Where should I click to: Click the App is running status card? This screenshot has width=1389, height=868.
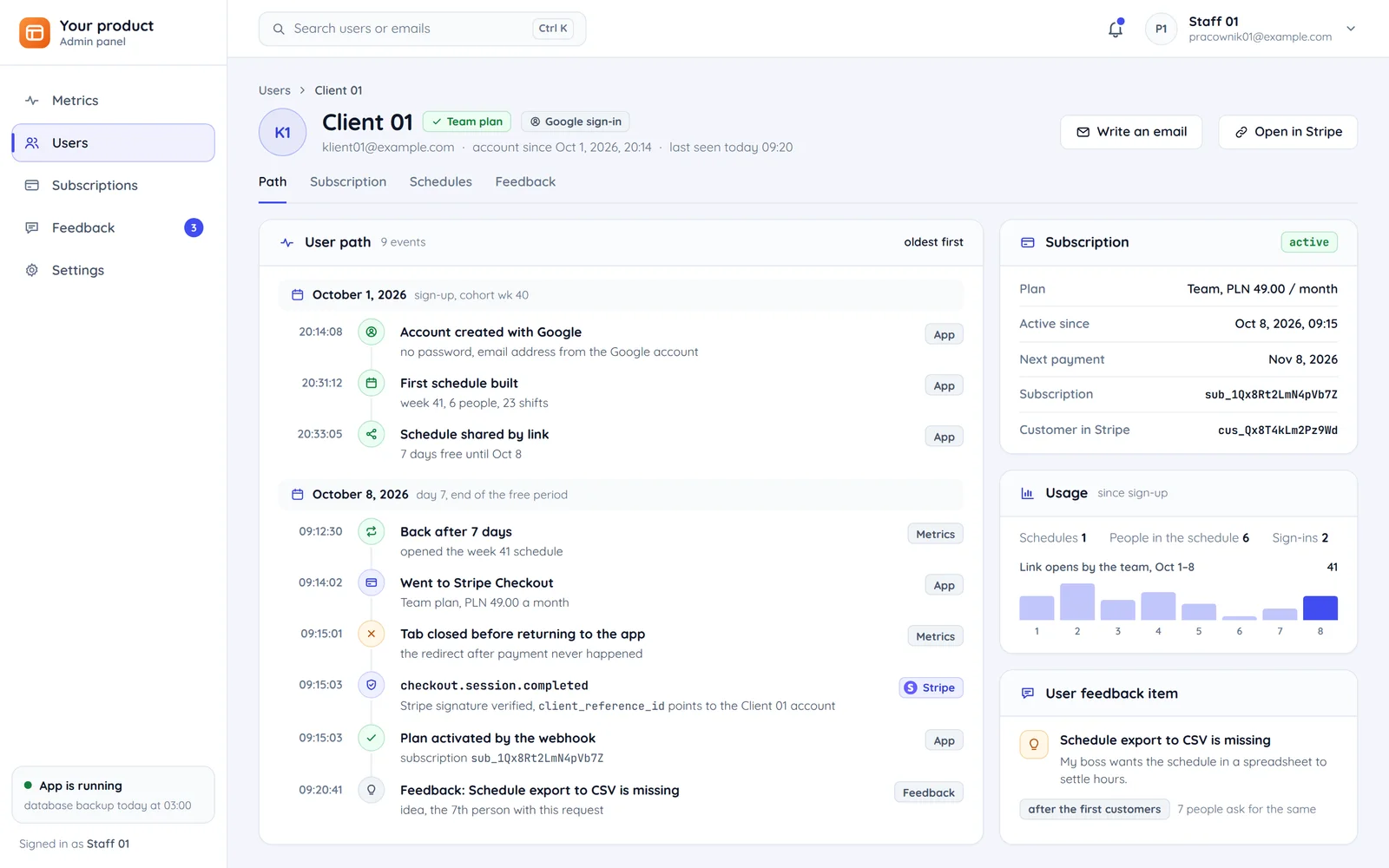(x=113, y=795)
